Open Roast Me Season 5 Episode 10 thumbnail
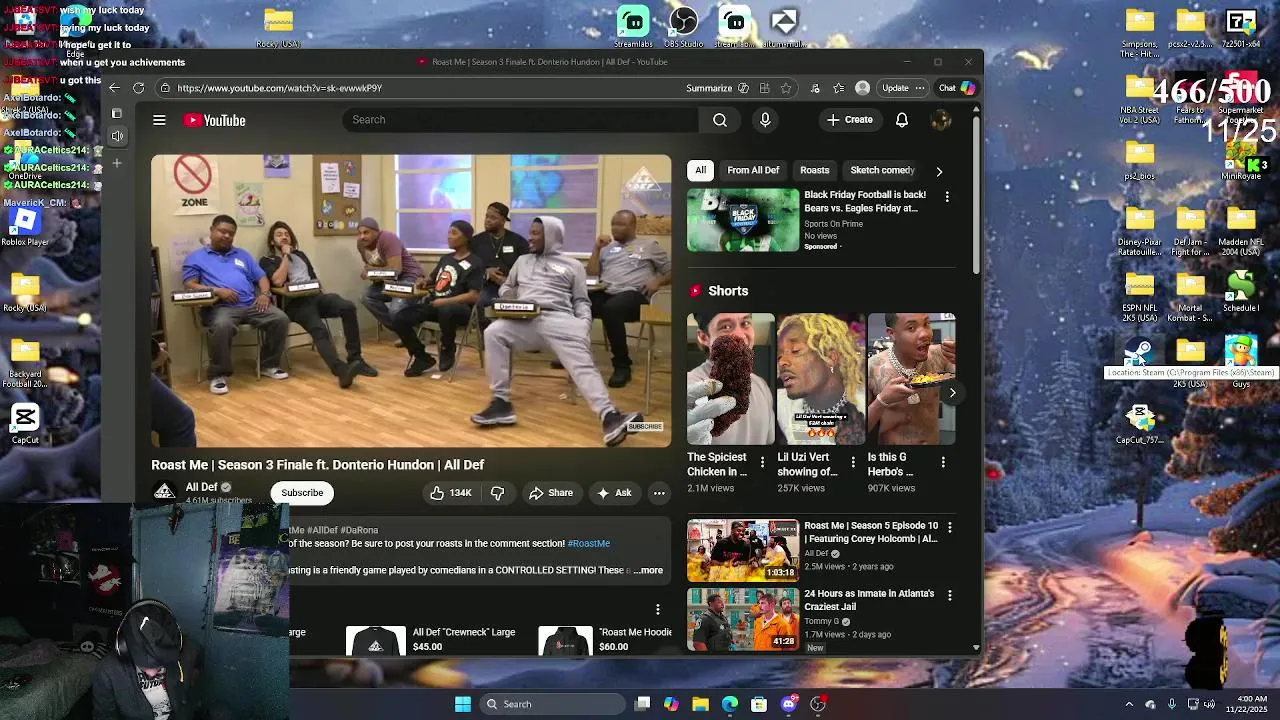The width and height of the screenshot is (1280, 720). (743, 550)
